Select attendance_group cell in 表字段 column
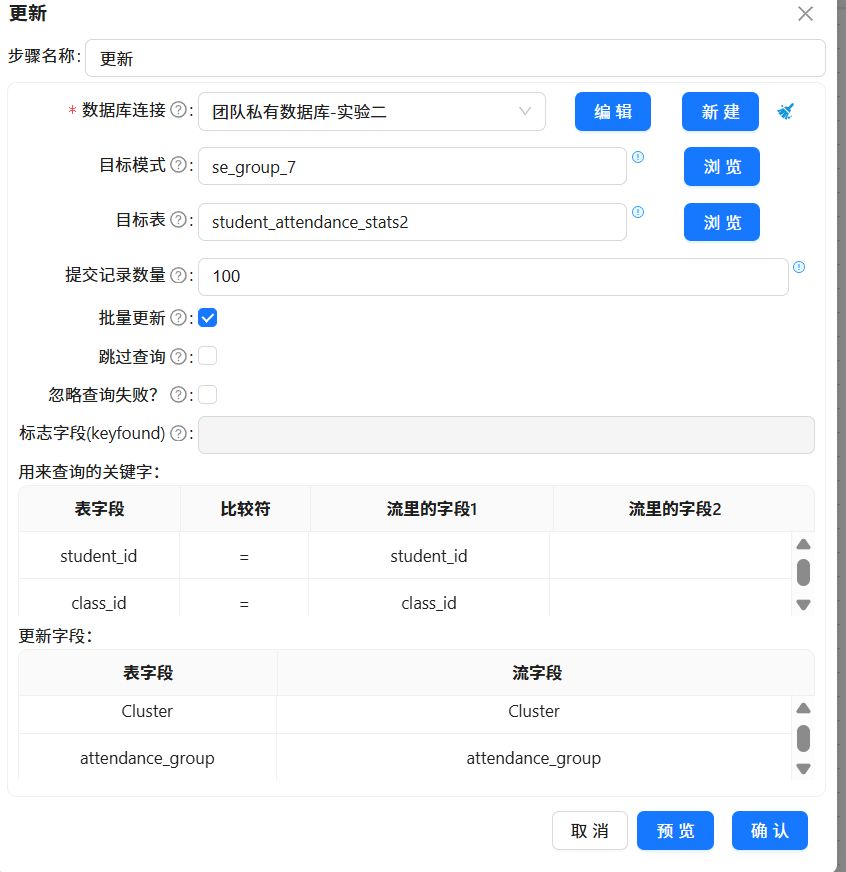The width and height of the screenshot is (846, 872). click(x=147, y=758)
